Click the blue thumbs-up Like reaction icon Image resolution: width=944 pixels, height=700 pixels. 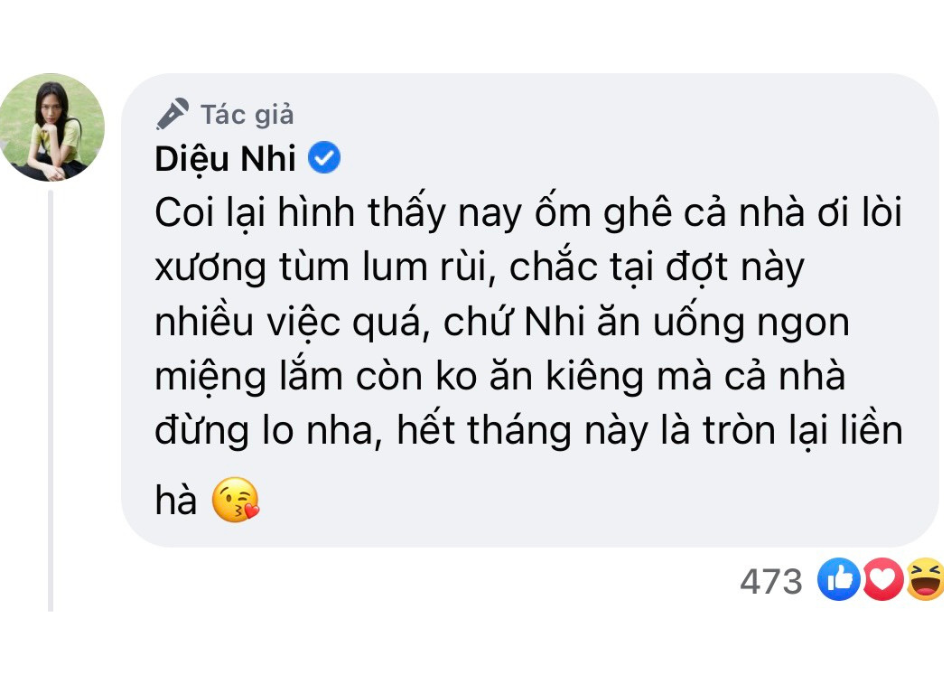coord(838,577)
